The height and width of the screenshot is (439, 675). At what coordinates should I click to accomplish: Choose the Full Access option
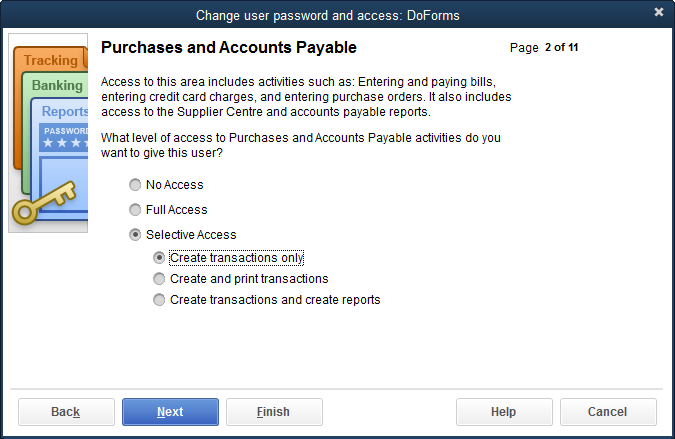pos(136,210)
